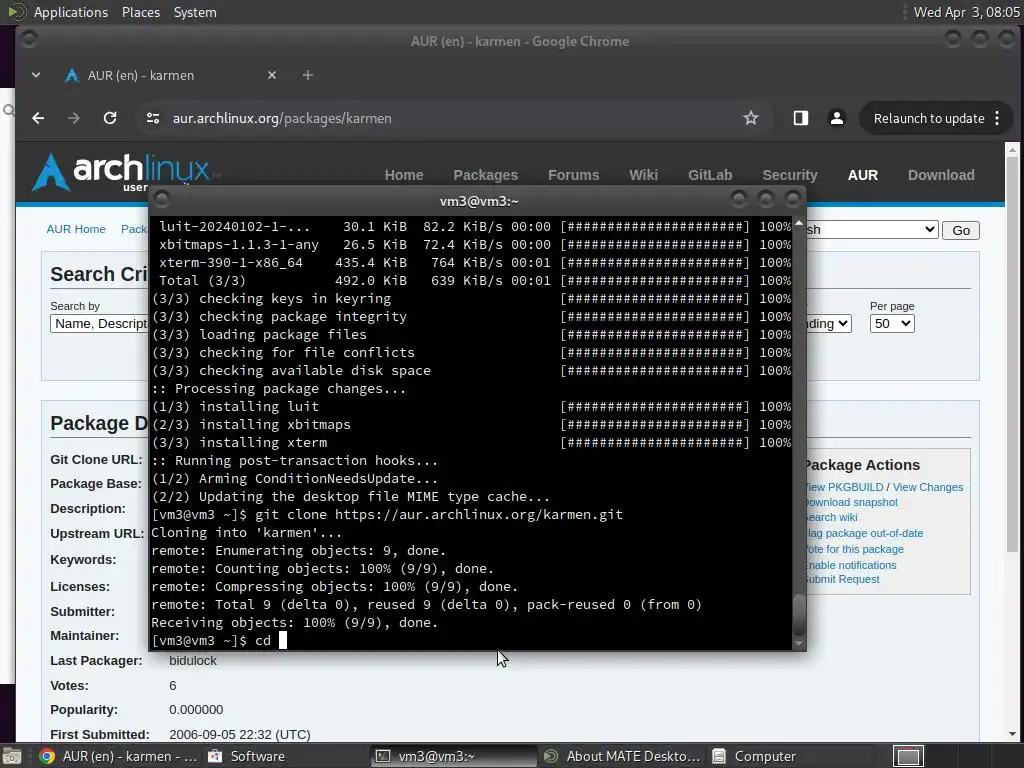Click Chrome's forward arrow
1024x768 pixels.
(74, 118)
